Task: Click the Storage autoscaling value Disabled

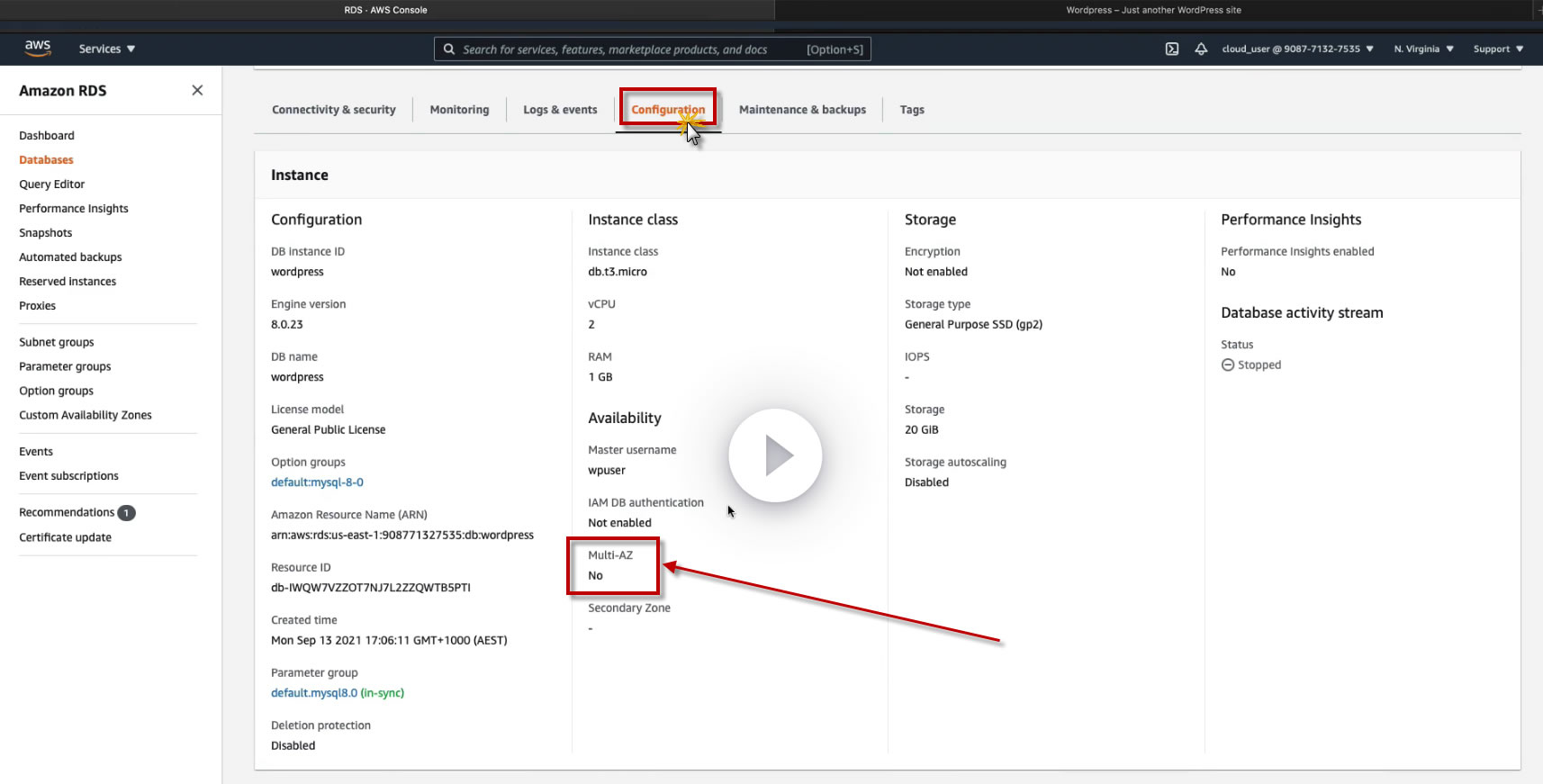Action: pyautogui.click(x=927, y=482)
